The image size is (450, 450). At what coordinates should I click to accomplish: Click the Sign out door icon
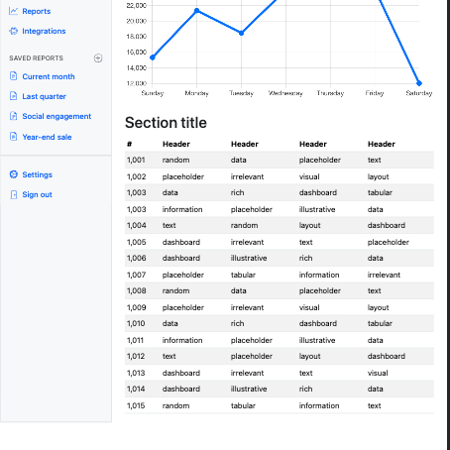pyautogui.click(x=13, y=194)
